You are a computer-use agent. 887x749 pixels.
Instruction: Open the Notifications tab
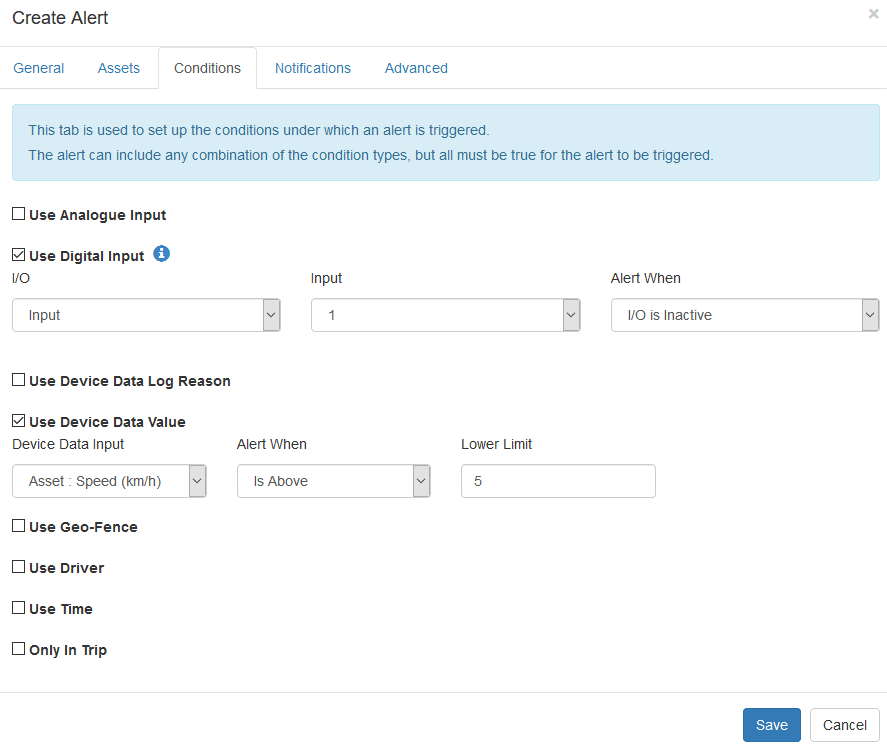click(x=313, y=68)
